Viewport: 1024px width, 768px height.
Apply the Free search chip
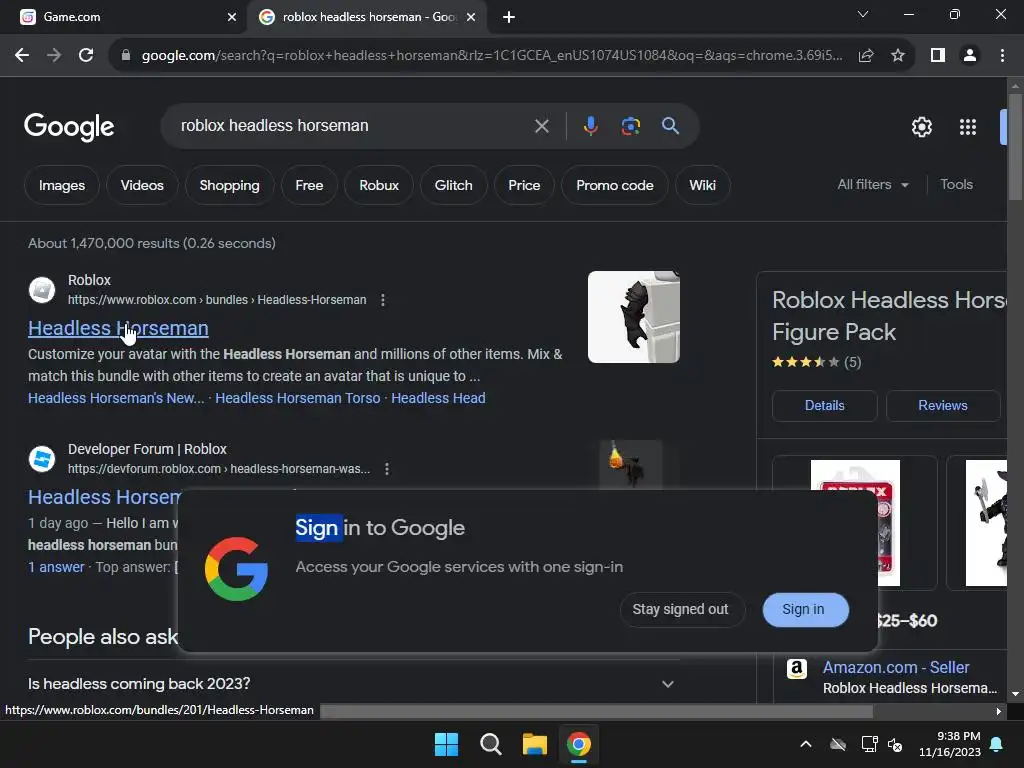click(x=309, y=185)
